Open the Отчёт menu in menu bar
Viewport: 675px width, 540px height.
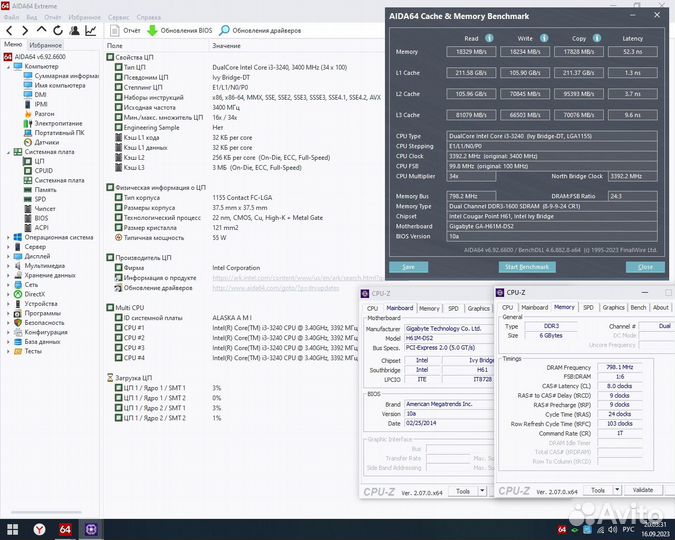[x=53, y=17]
